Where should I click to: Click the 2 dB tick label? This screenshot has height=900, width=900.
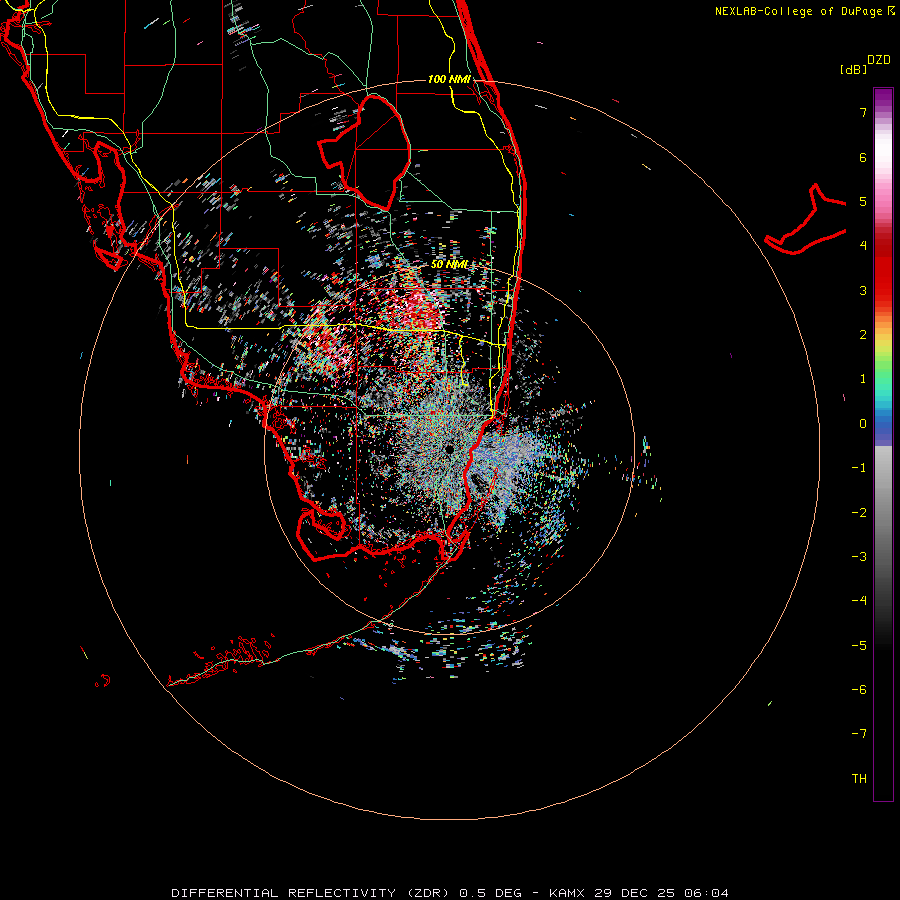tap(863, 335)
